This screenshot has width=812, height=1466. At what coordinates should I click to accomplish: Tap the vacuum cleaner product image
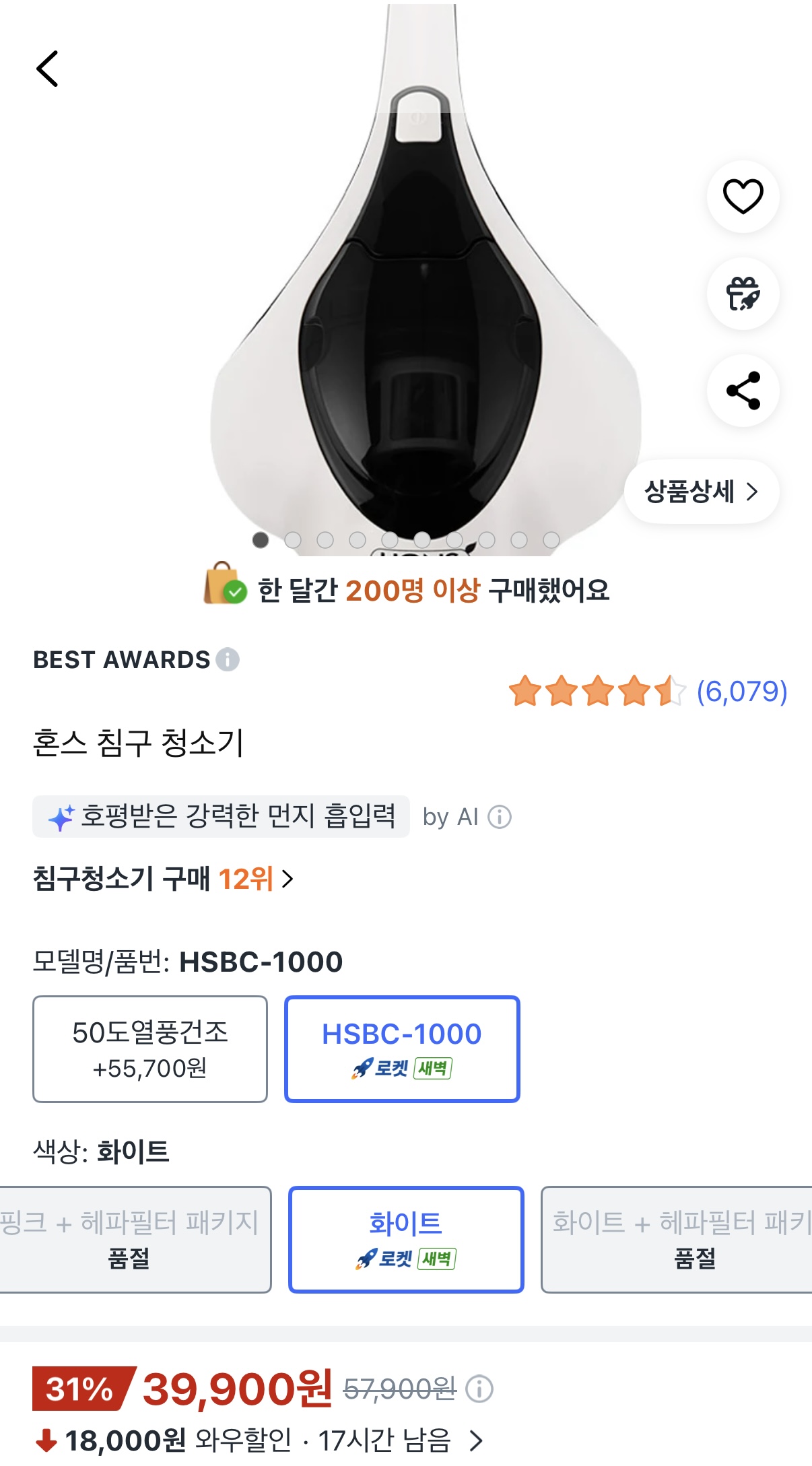(424, 283)
